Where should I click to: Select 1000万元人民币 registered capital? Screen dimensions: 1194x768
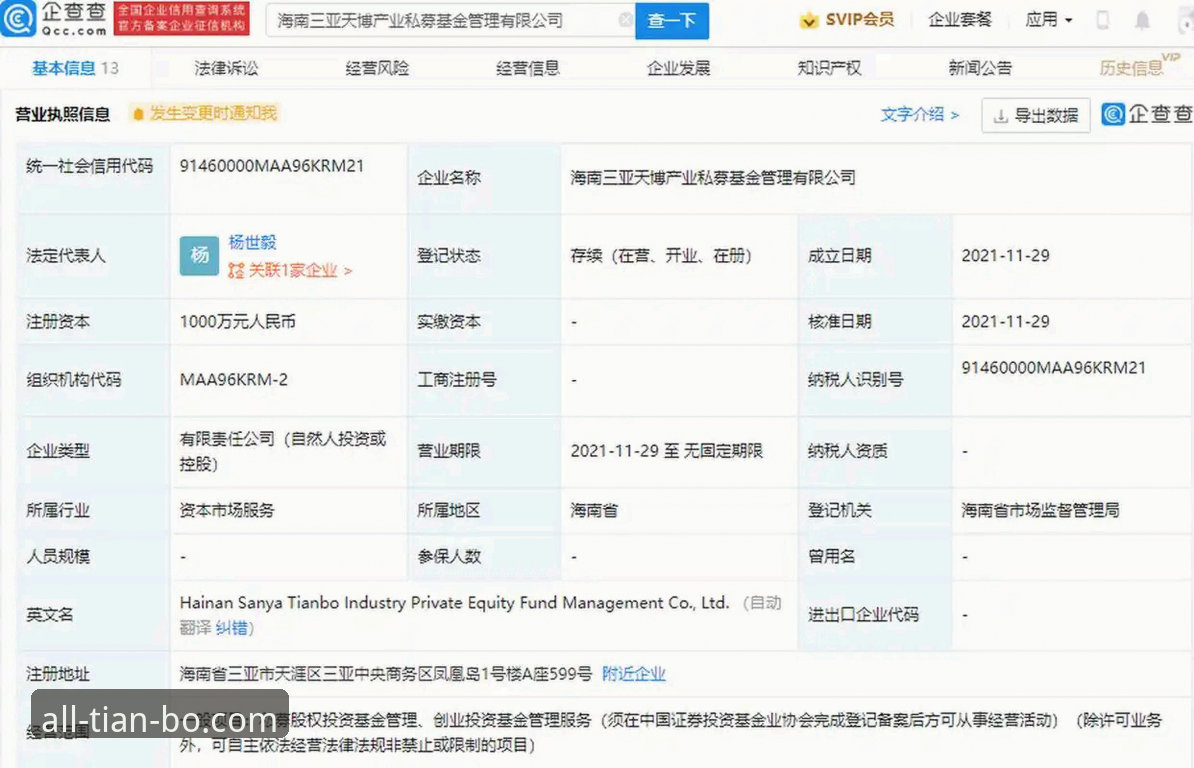pos(238,322)
